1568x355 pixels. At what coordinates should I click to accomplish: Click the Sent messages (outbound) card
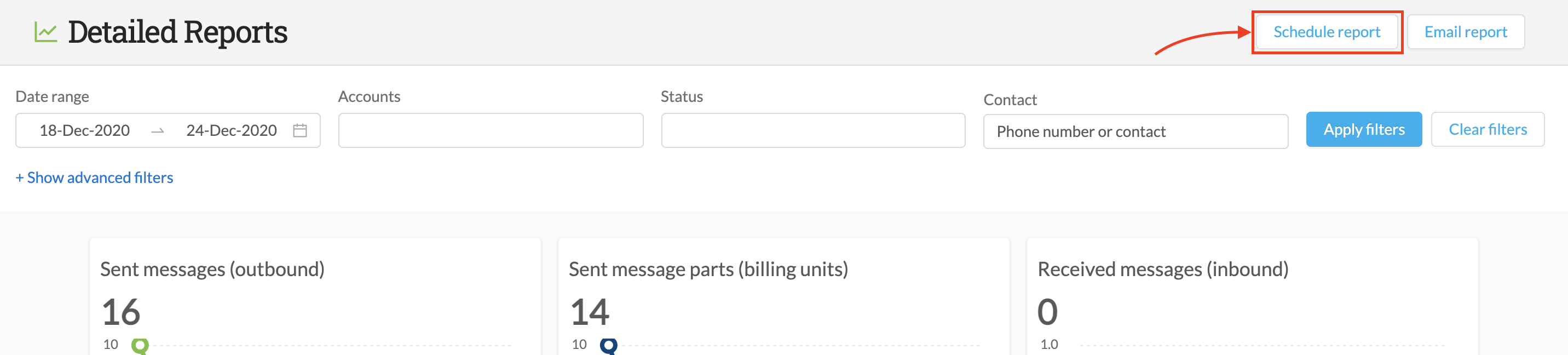315,296
